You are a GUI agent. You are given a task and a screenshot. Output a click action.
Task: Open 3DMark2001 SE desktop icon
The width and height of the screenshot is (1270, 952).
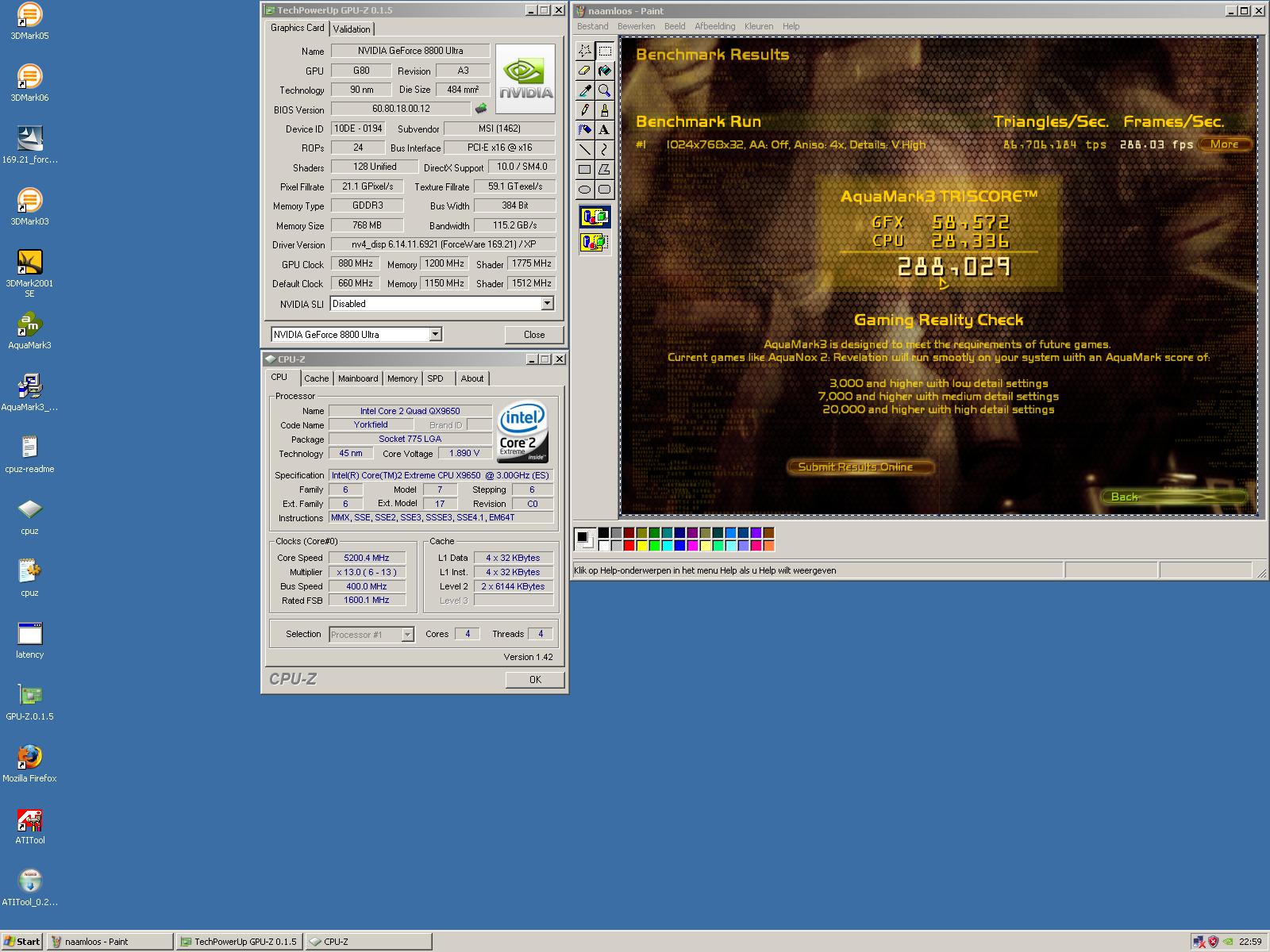pos(29,273)
